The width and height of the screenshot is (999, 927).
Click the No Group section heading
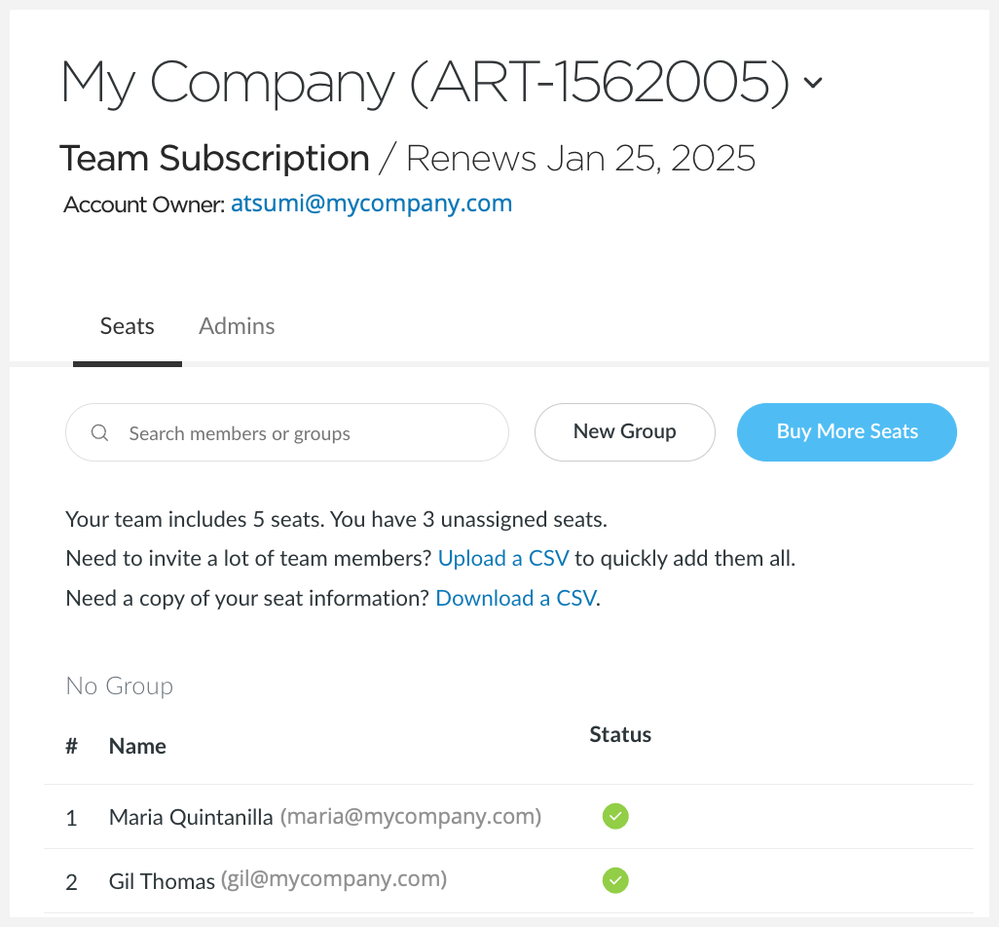pos(119,686)
